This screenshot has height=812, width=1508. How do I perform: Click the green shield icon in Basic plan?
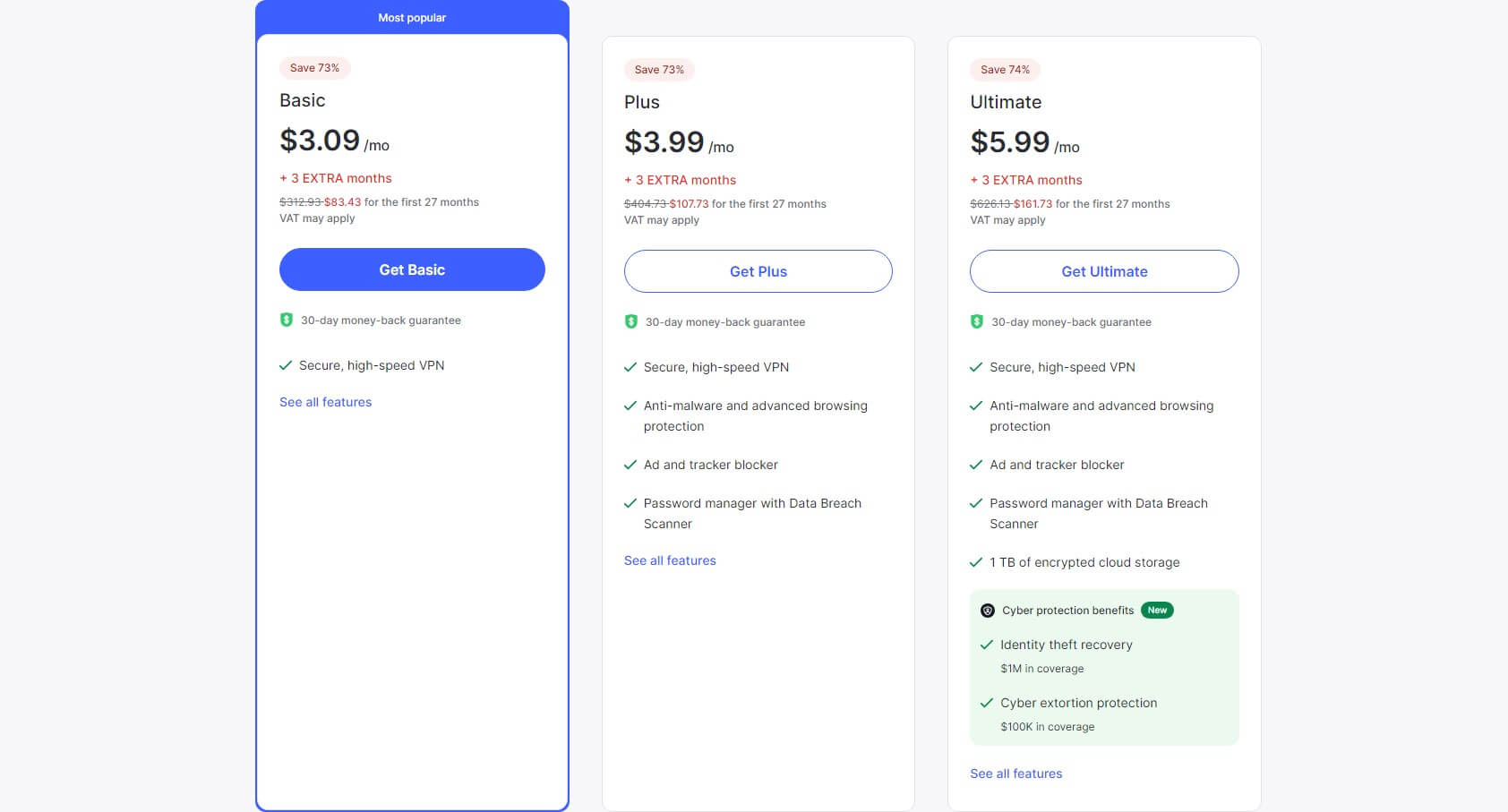point(287,320)
